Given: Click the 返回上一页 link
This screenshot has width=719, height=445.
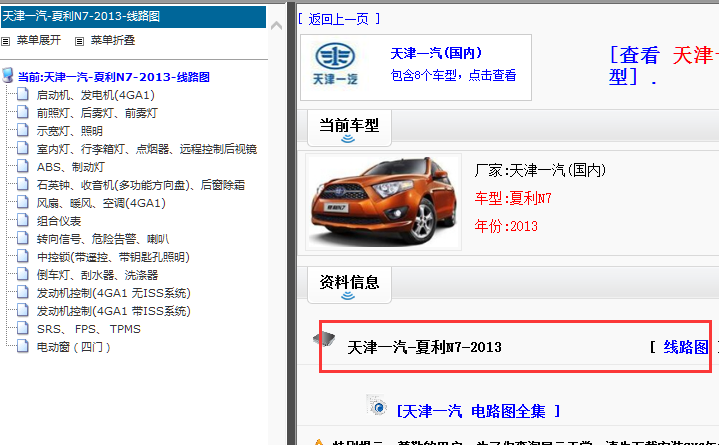Looking at the screenshot, I should point(338,19).
